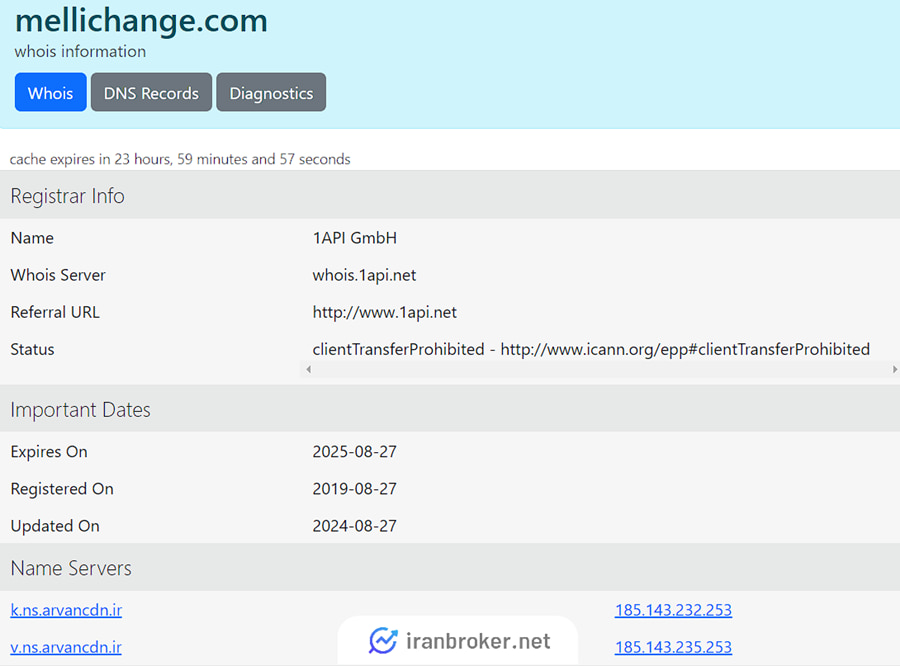Image resolution: width=900 pixels, height=666 pixels.
Task: Open the k.ns.arvancdn.ir name server link
Action: (x=66, y=610)
